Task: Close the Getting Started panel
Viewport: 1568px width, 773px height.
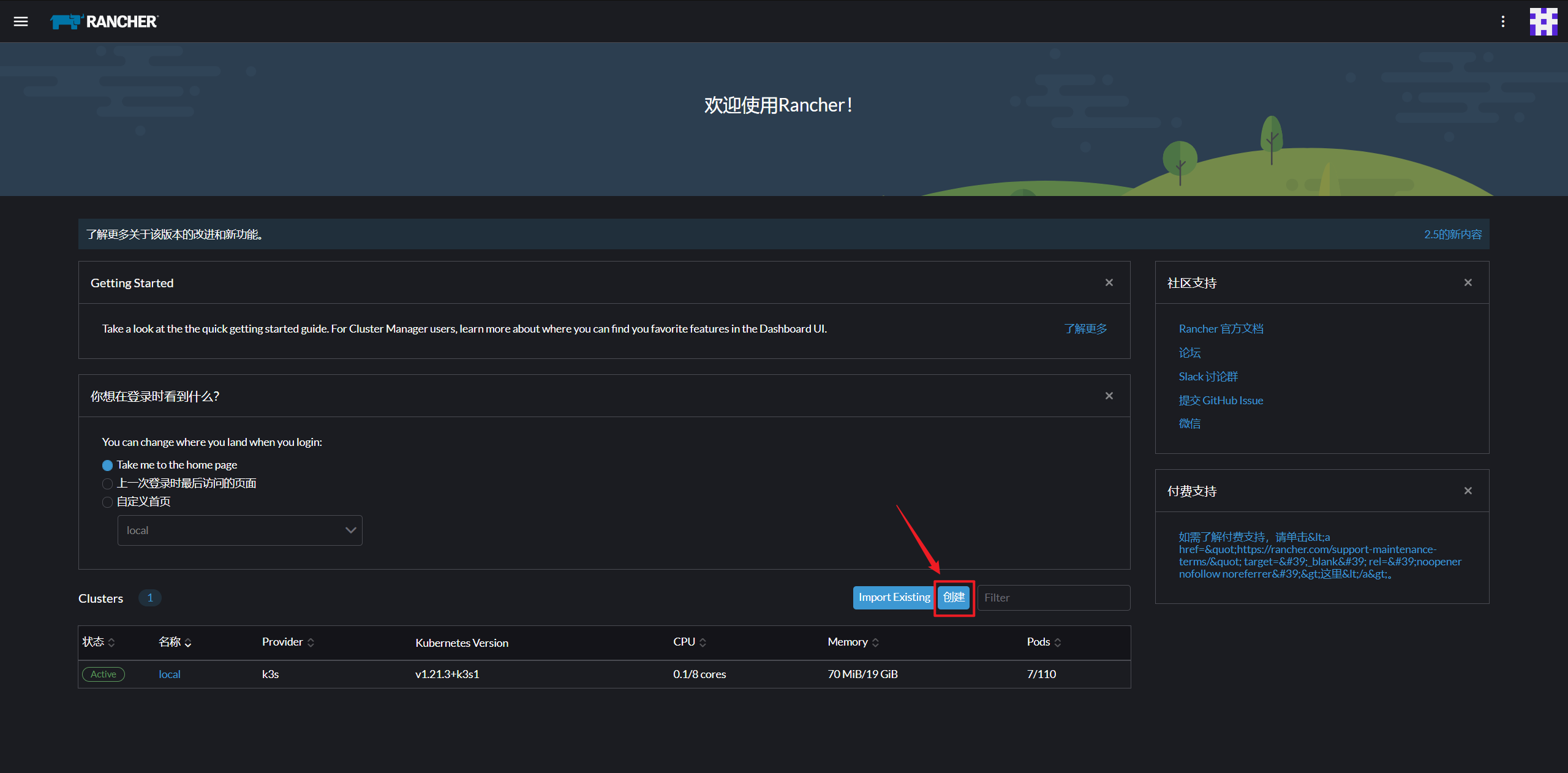Action: tap(1109, 282)
